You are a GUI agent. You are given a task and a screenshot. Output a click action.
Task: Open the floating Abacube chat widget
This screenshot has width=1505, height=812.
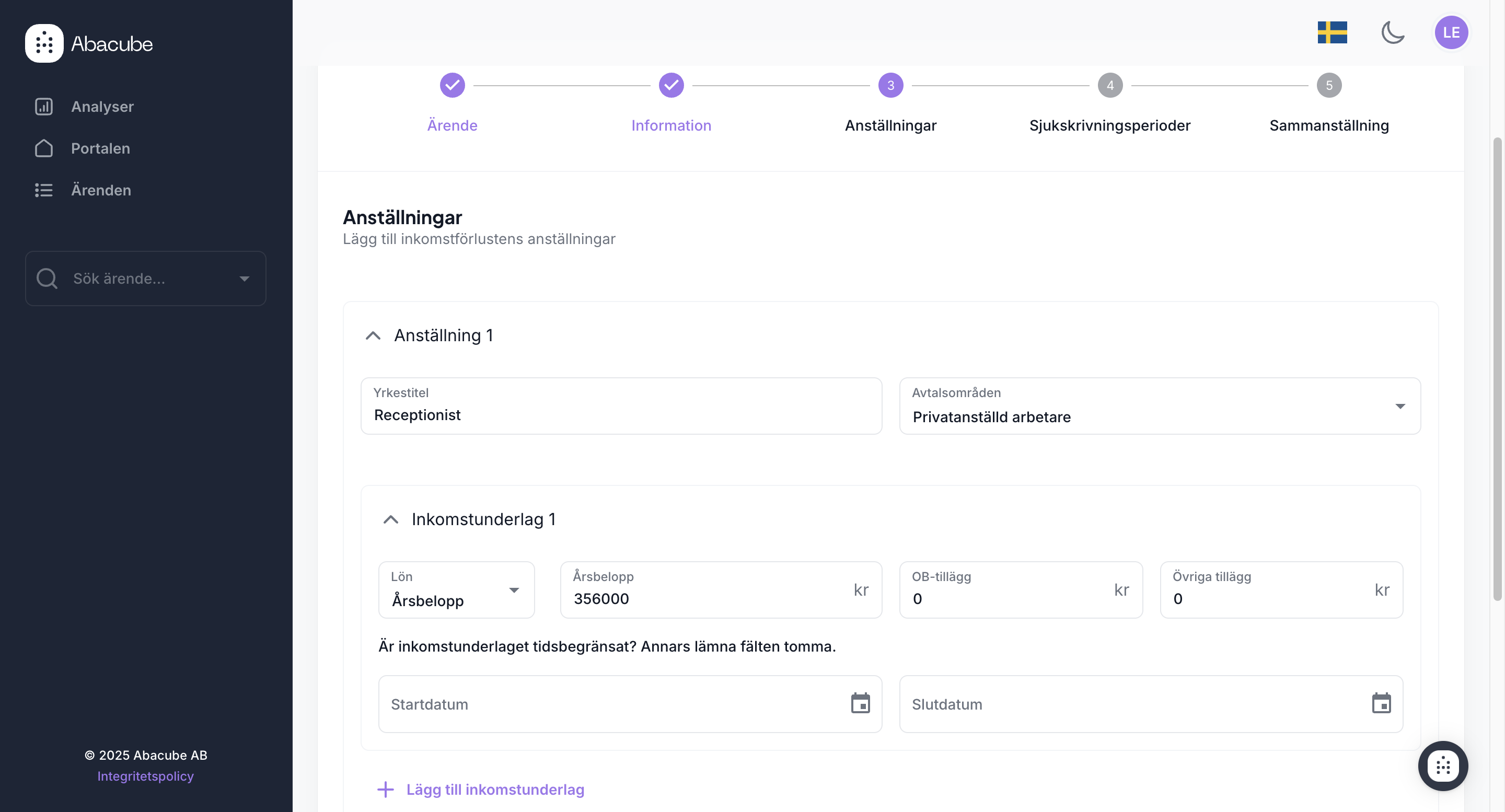coord(1442,765)
